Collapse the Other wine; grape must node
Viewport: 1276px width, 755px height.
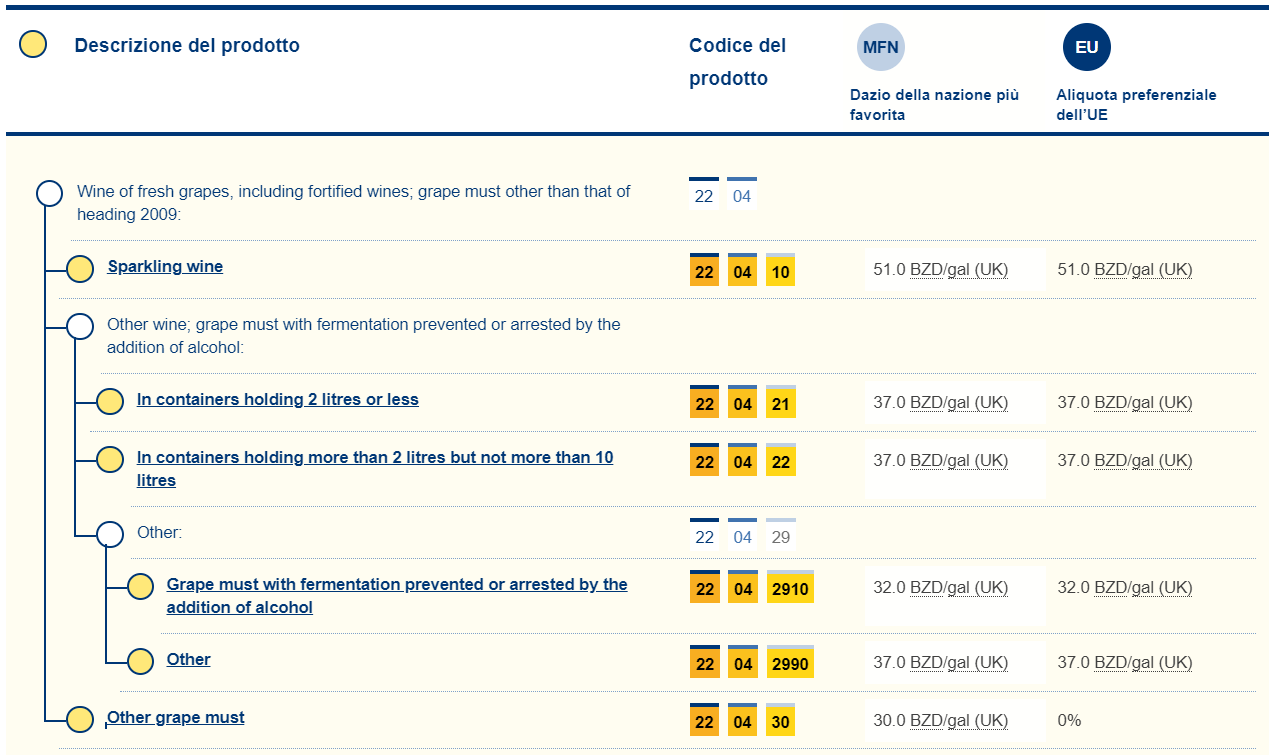pos(80,326)
